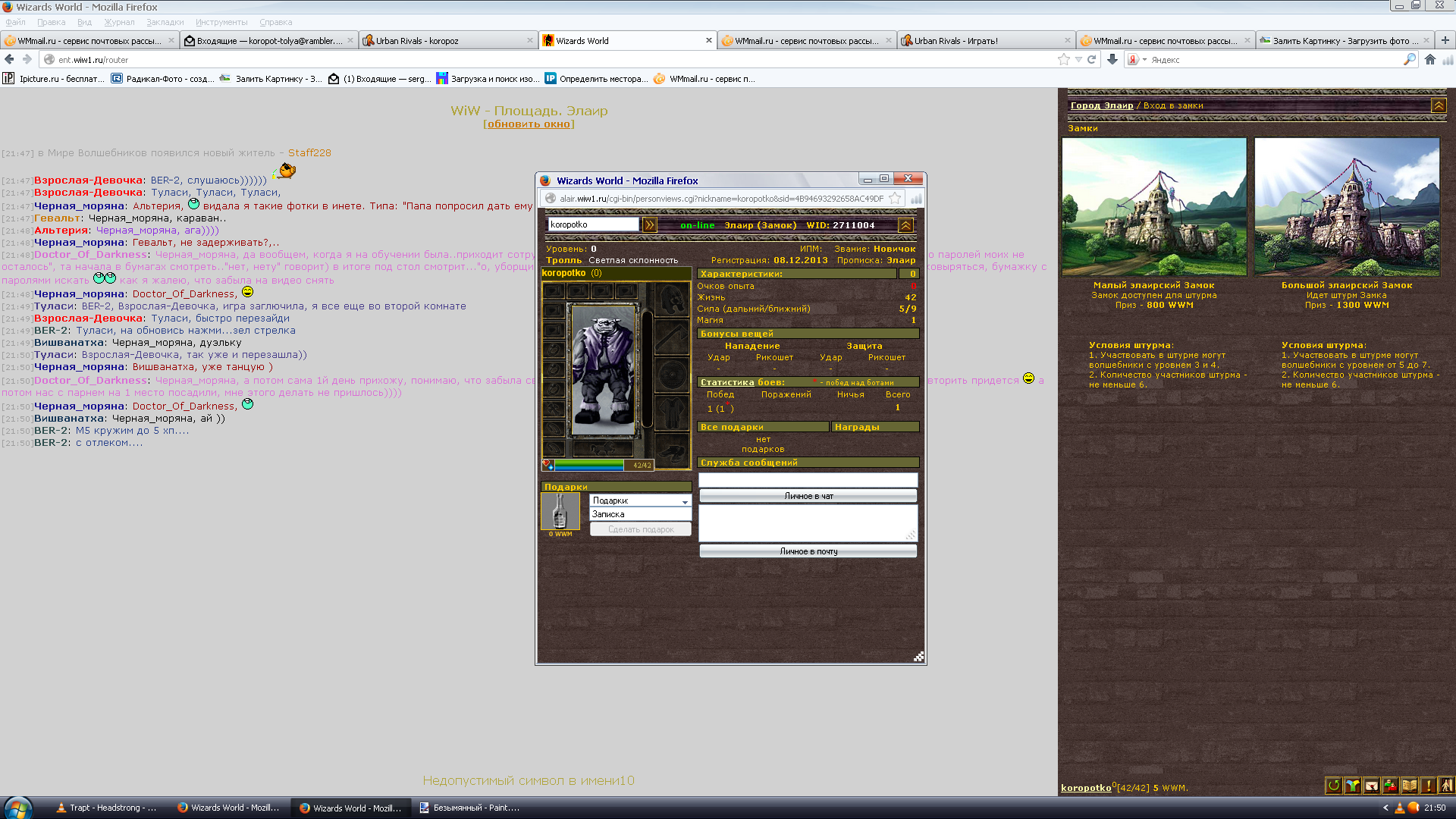Click the double-arrow search button next to nickname
Viewport: 1456px width, 819px height.
[650, 224]
